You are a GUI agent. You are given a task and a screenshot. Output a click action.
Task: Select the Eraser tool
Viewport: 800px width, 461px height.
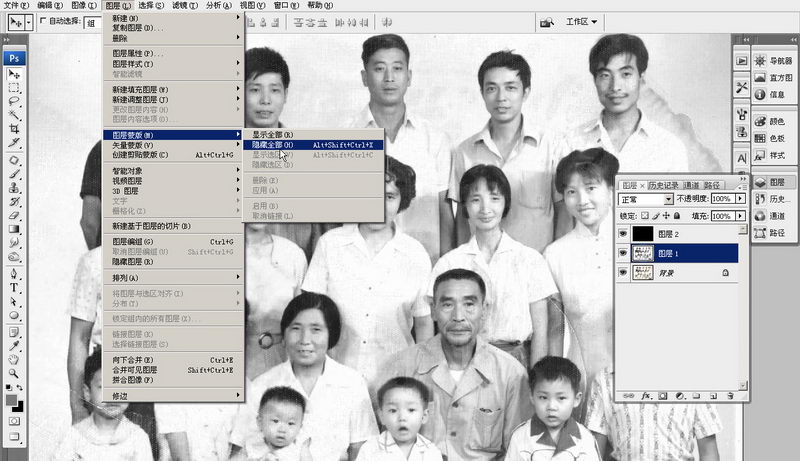point(14,215)
